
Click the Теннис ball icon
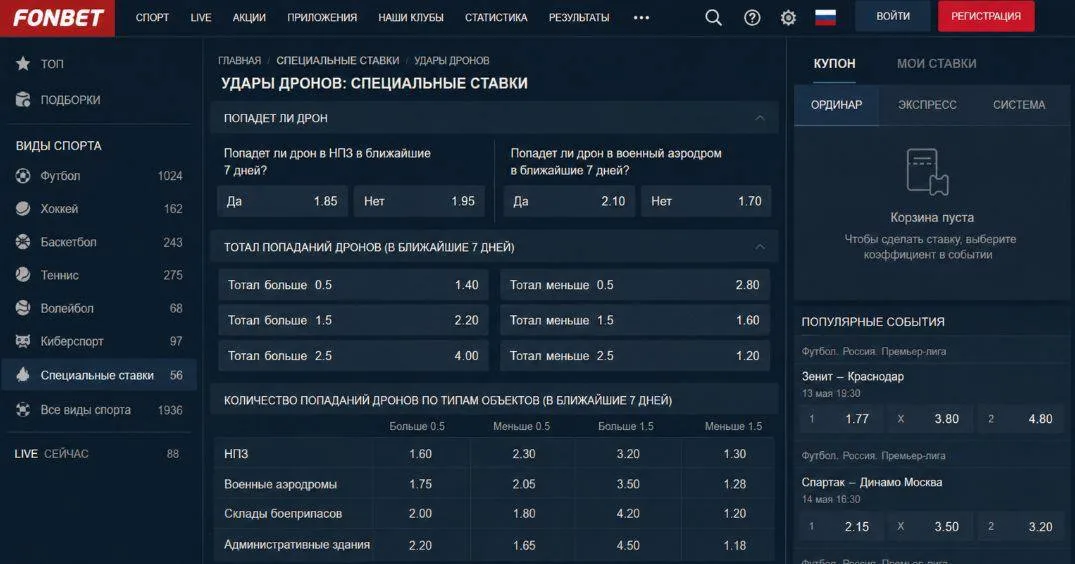23,275
